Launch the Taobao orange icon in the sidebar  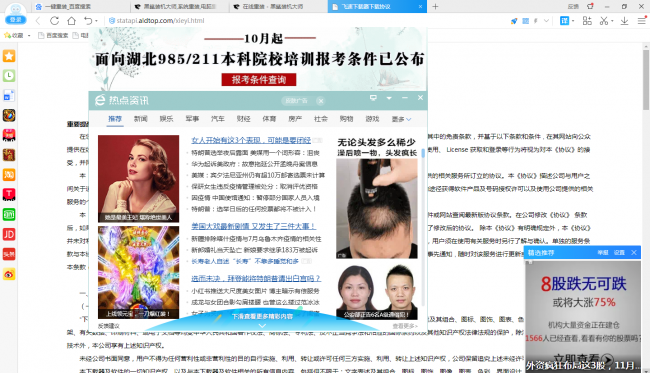[x=9, y=174]
